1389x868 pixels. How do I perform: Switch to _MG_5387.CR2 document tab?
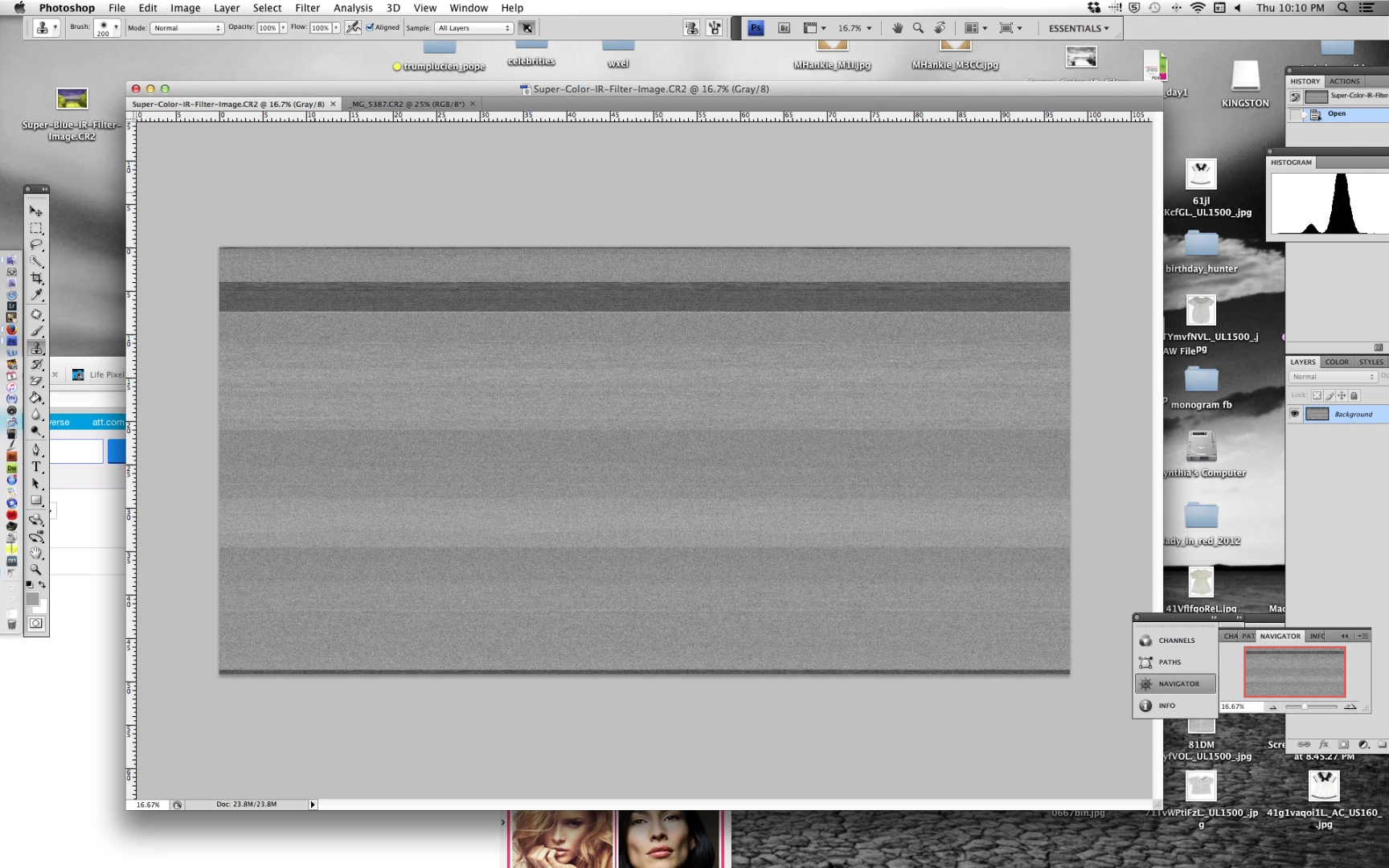tap(412, 104)
